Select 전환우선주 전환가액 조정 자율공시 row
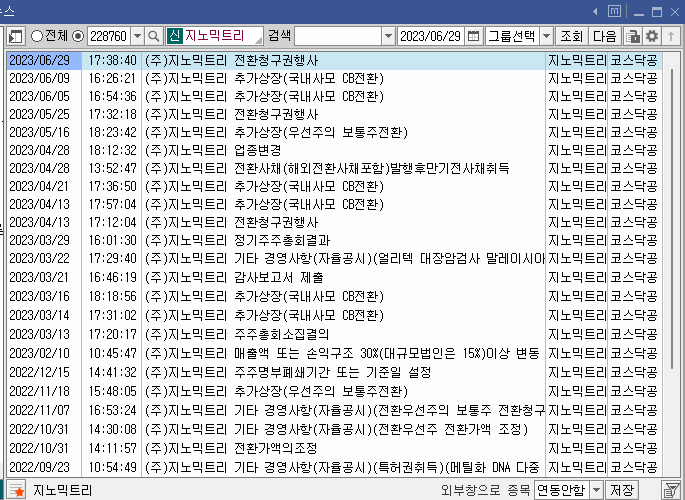685x500 pixels. 334,430
